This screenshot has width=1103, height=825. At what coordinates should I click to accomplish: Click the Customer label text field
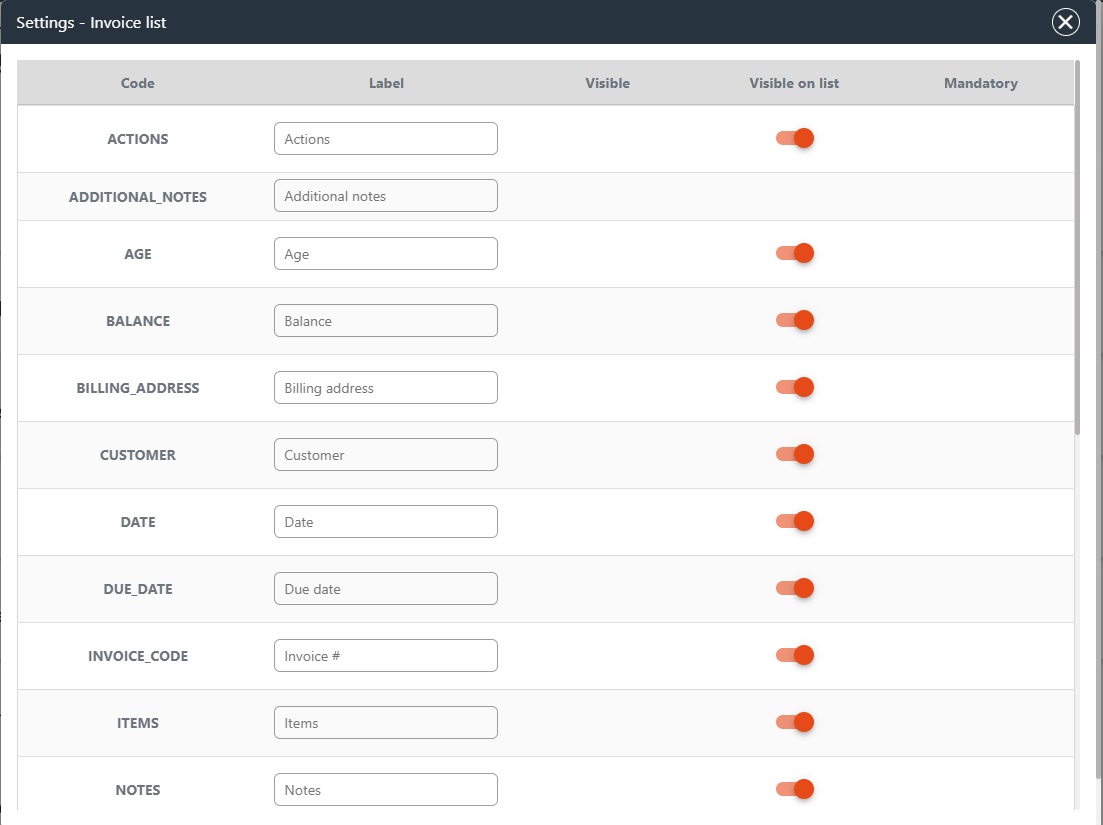(x=385, y=455)
